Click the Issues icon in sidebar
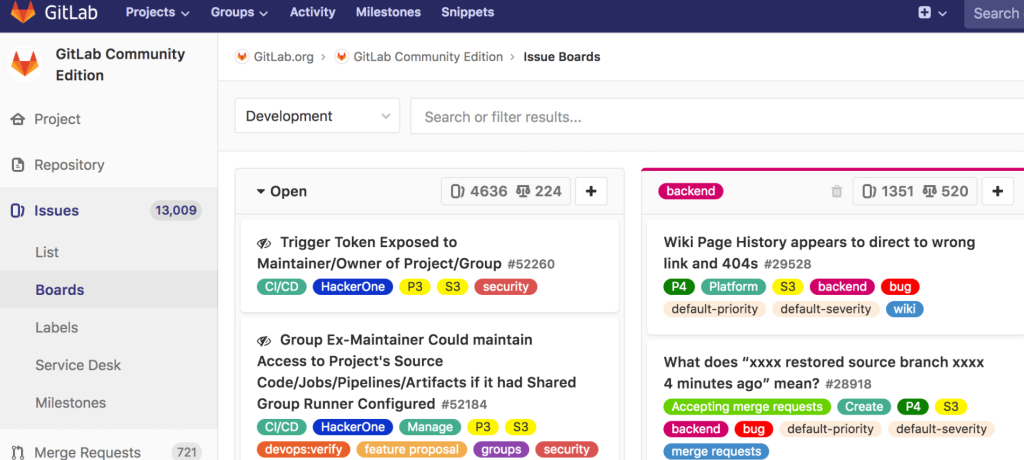 pos(18,210)
